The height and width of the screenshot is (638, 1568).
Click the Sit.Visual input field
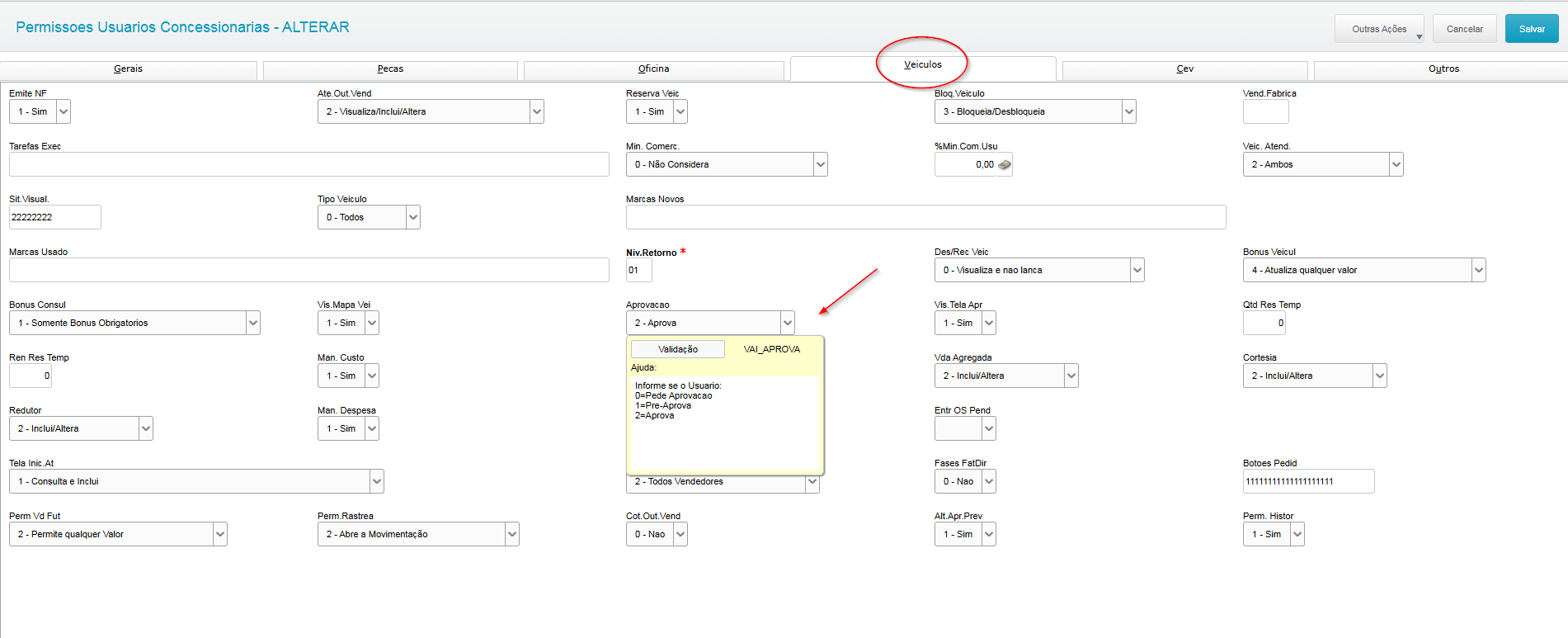tap(54, 217)
